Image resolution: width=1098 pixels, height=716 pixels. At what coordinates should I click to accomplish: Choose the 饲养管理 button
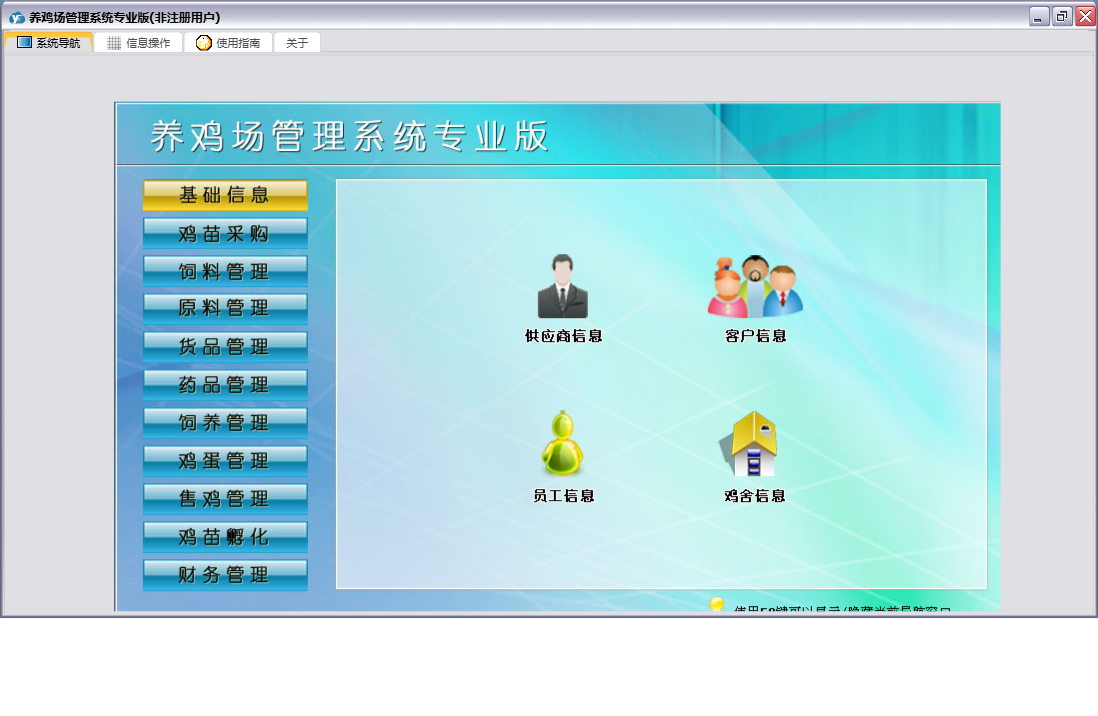point(225,422)
